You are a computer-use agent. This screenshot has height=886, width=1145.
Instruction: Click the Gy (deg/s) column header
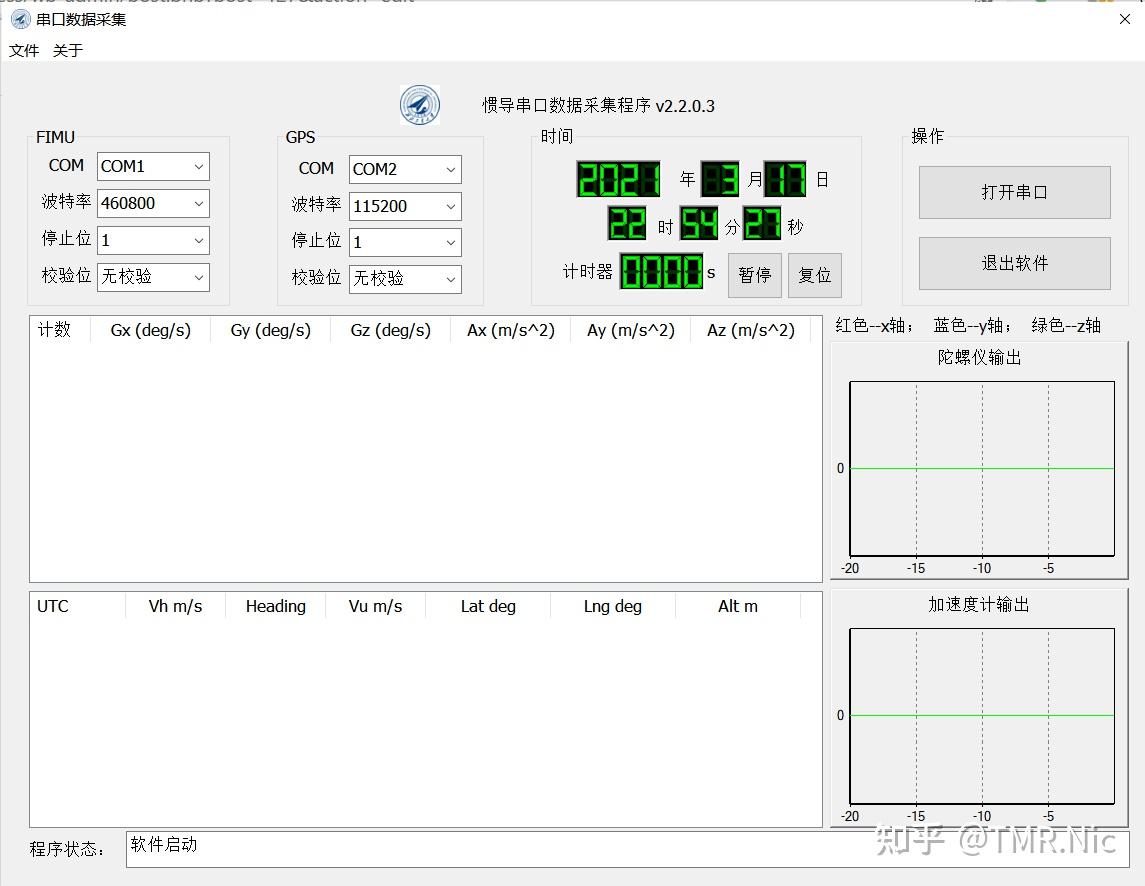tap(270, 330)
